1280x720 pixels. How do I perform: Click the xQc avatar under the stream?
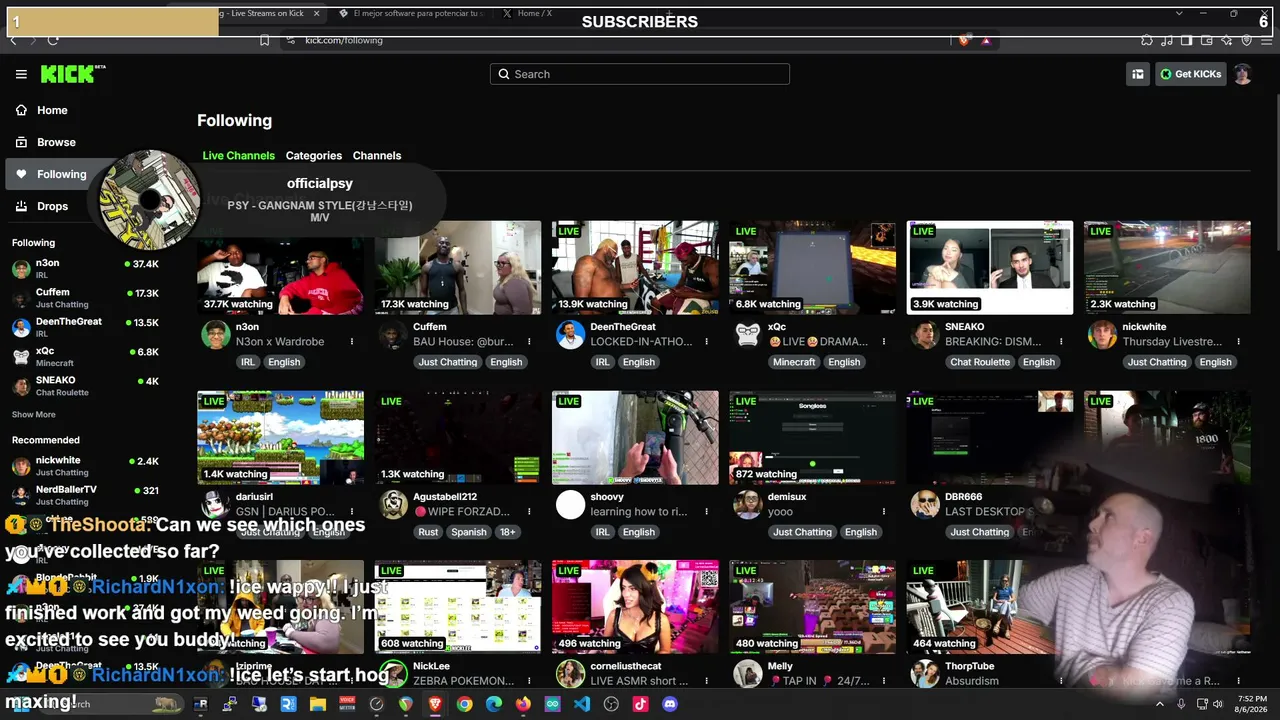click(748, 335)
